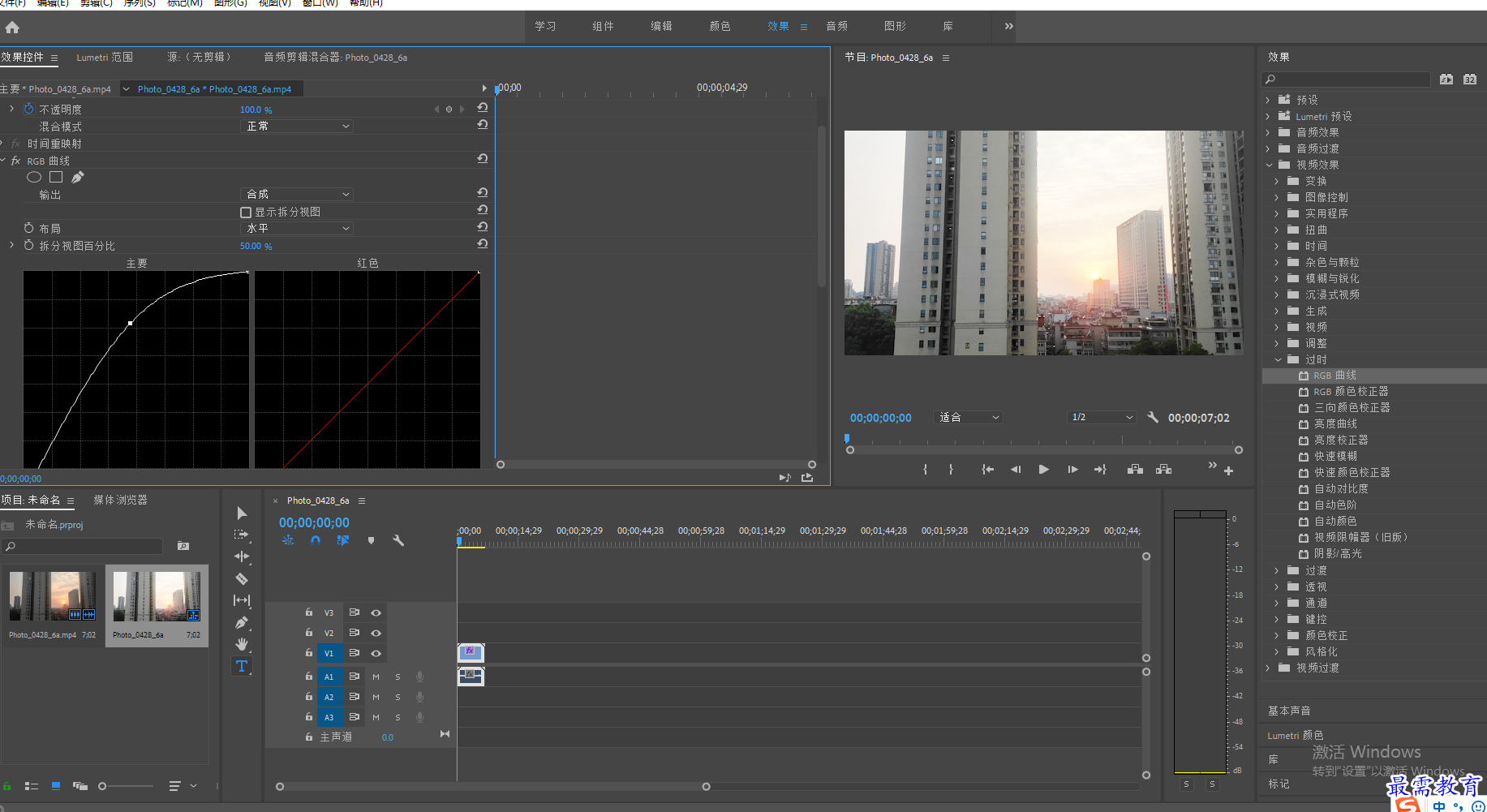This screenshot has height=812, width=1487.
Task: Select the Type tool
Action: (x=242, y=666)
